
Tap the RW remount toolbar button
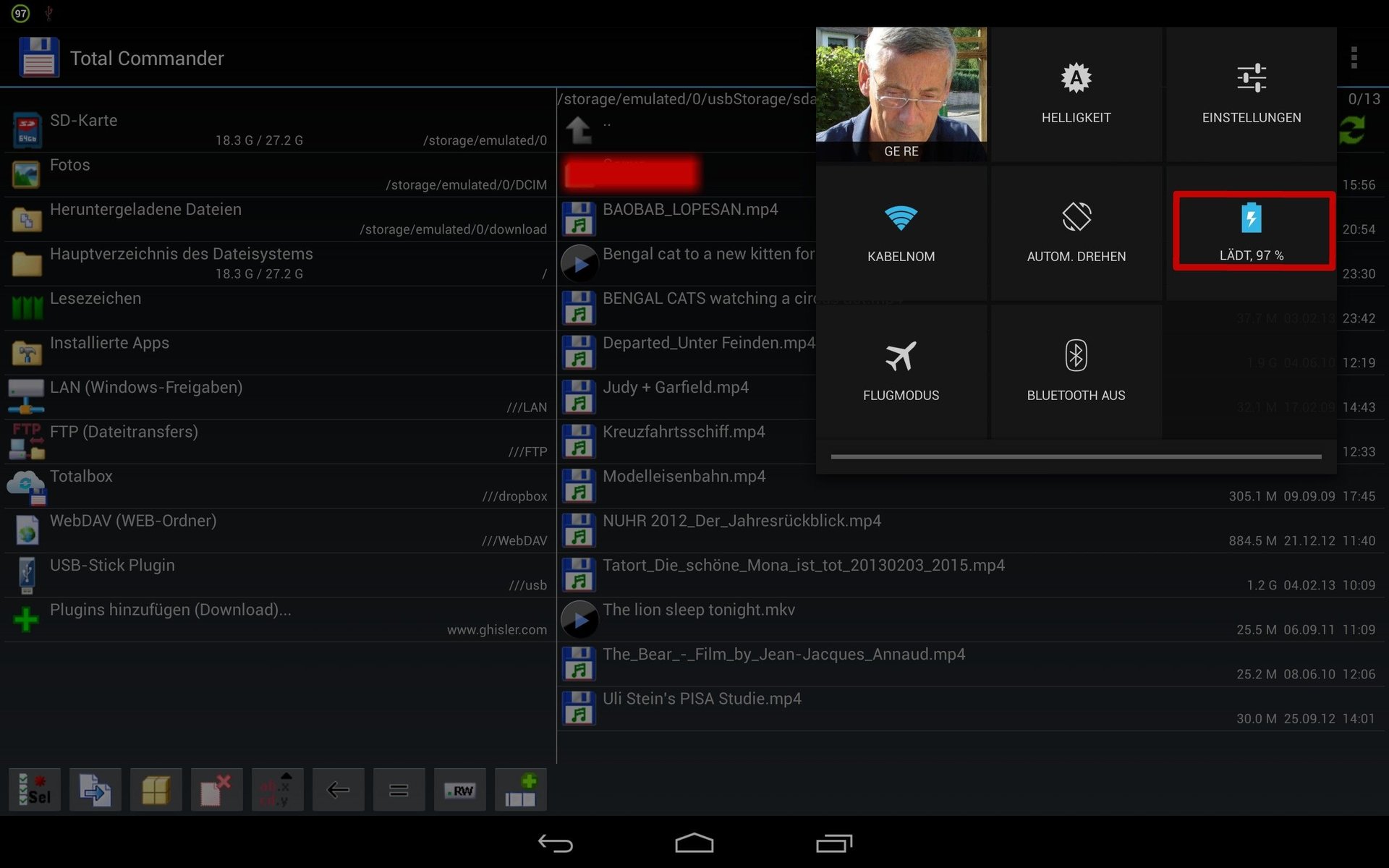[459, 790]
